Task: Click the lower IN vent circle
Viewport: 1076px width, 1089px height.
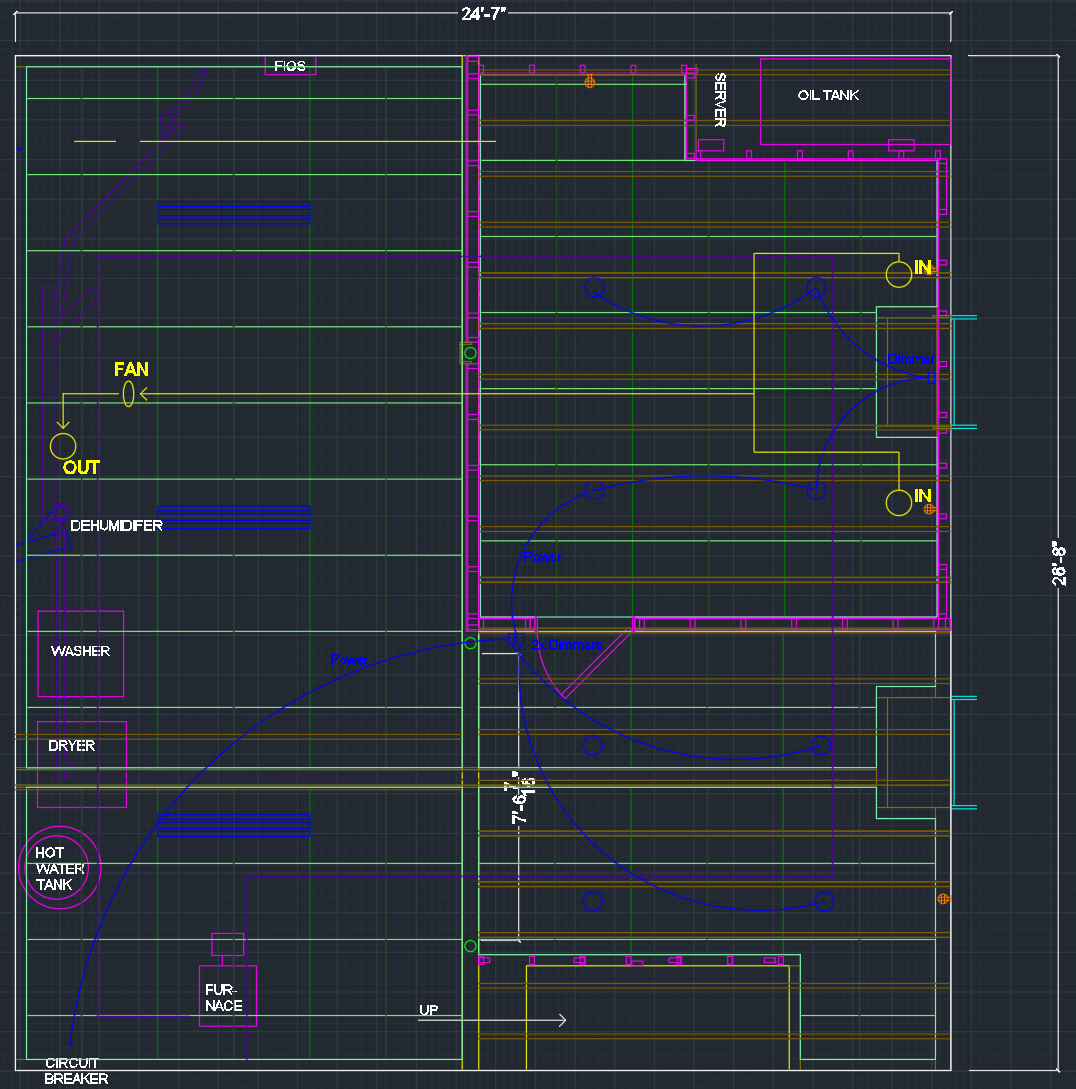Action: pos(899,503)
